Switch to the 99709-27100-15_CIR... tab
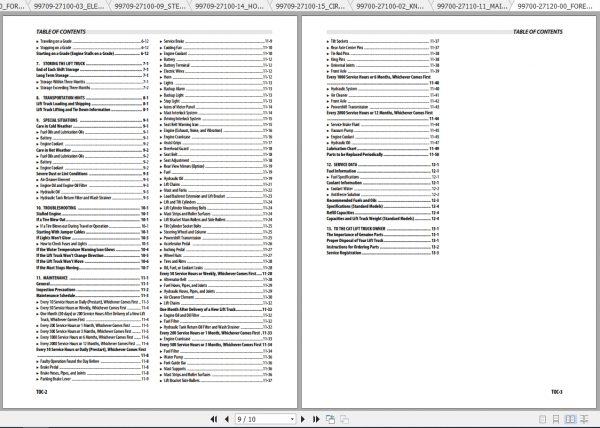 point(310,7)
